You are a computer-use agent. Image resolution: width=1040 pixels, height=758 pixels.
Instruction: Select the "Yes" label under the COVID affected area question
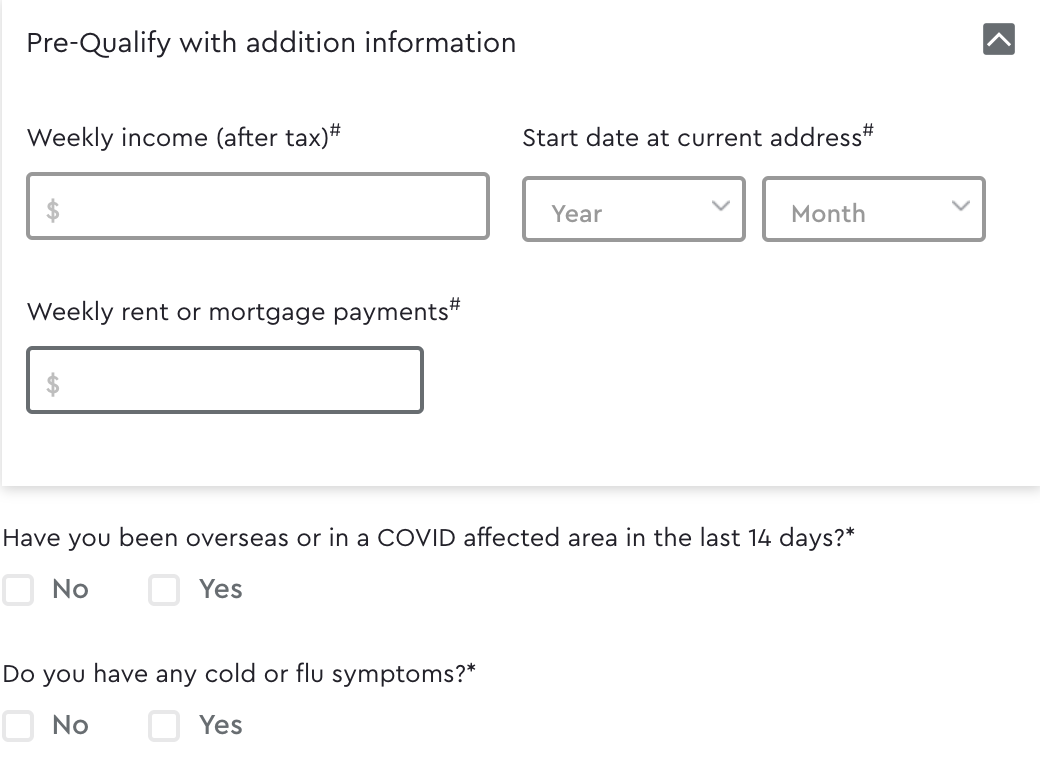(221, 589)
